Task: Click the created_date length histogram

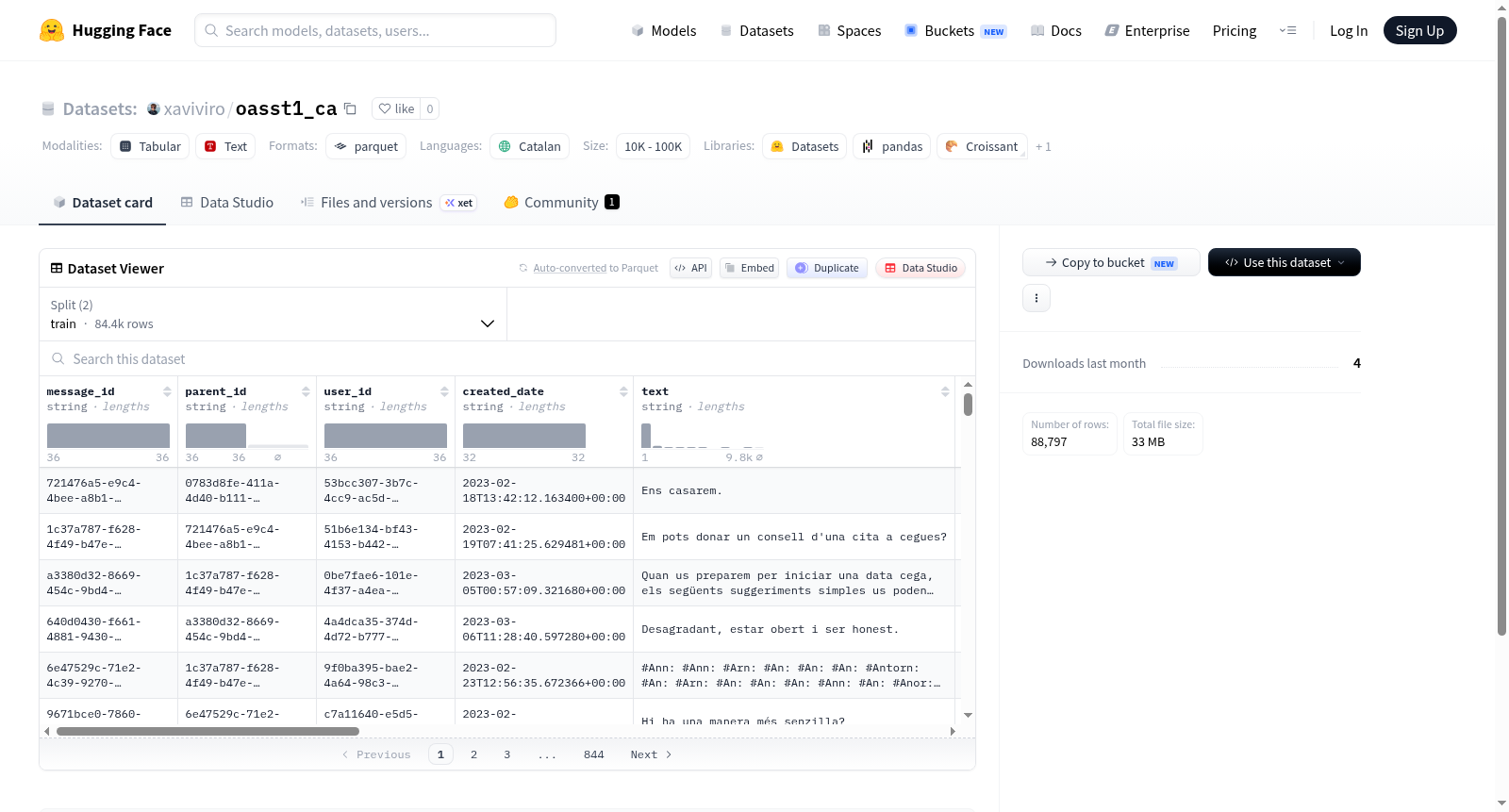Action: pyautogui.click(x=524, y=435)
